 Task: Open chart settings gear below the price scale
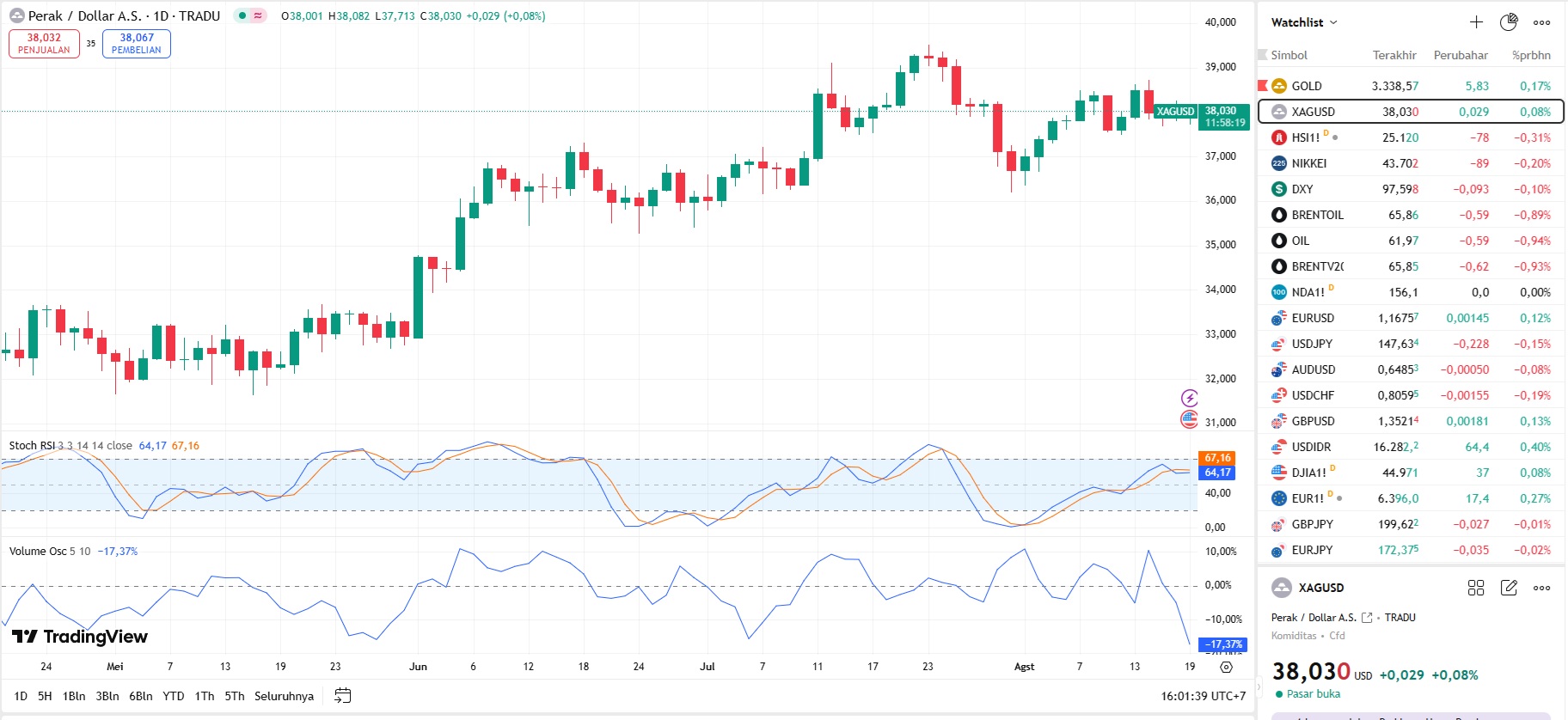1226,667
